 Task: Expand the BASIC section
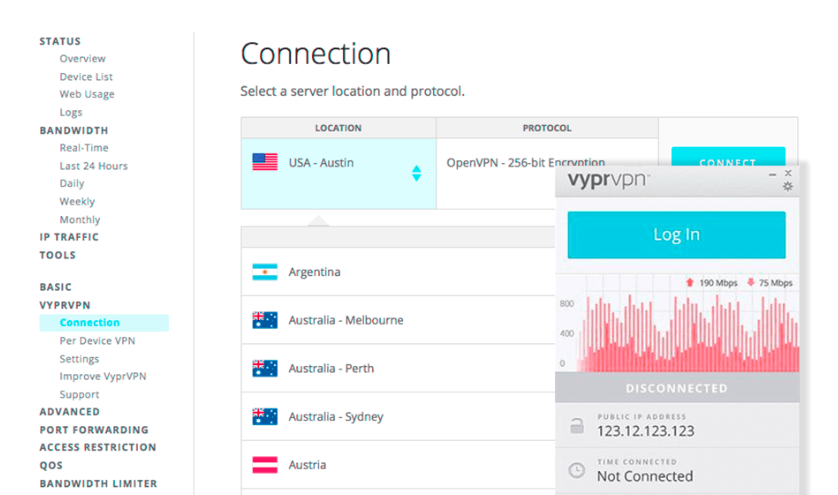pos(55,287)
